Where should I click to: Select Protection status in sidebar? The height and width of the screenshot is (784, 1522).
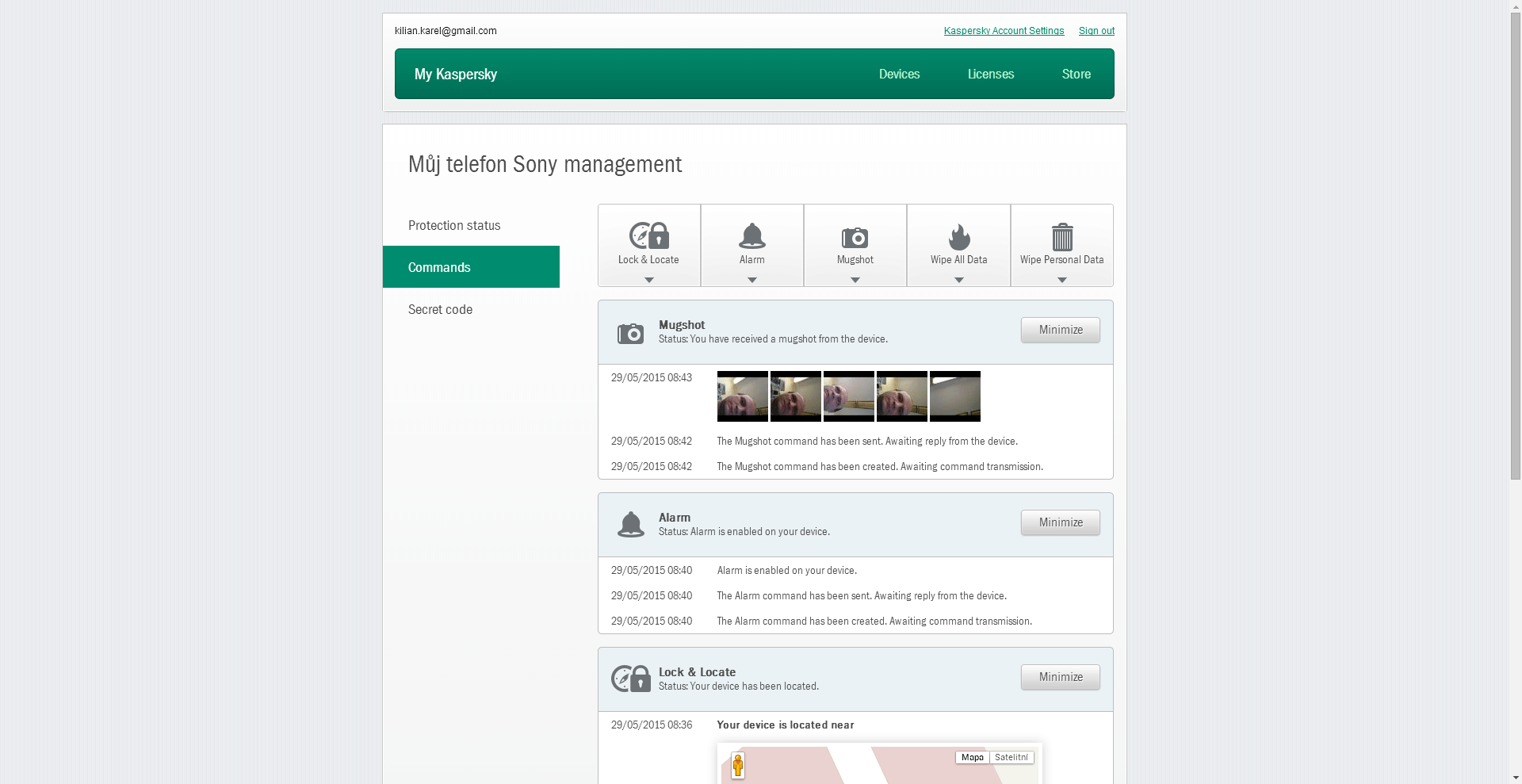point(471,225)
